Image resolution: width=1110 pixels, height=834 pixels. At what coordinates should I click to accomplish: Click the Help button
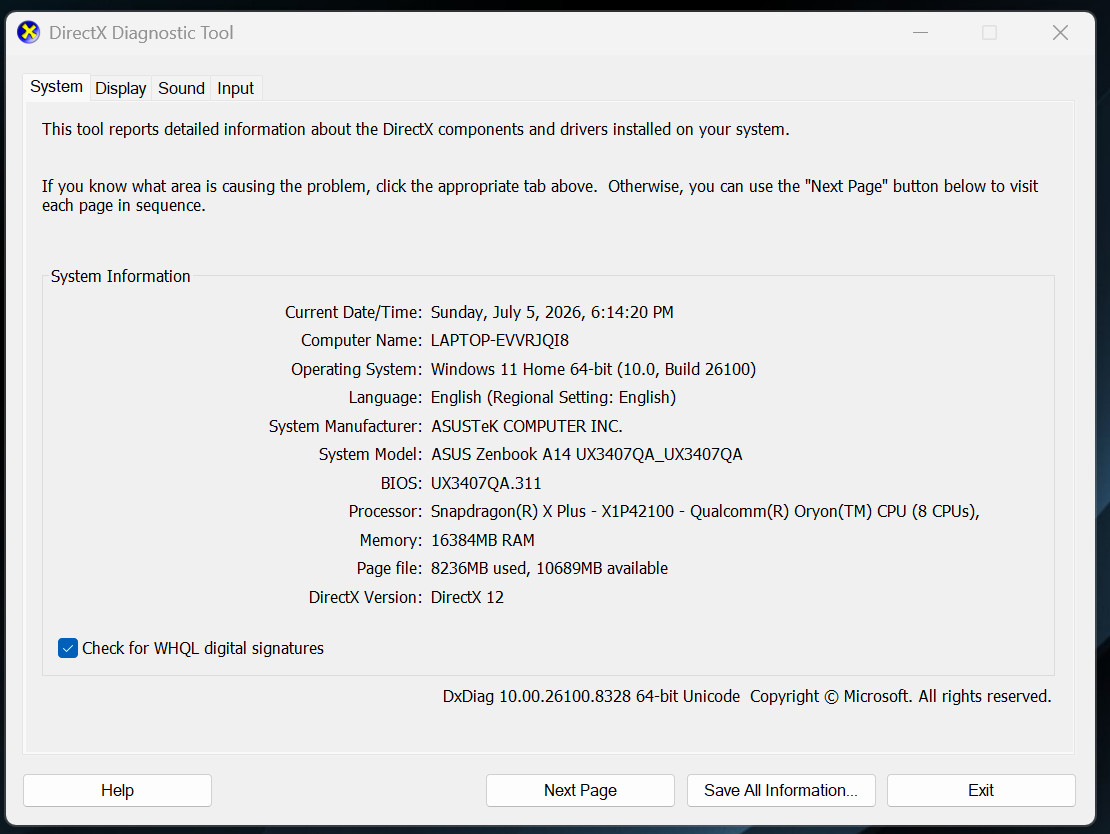coord(118,790)
